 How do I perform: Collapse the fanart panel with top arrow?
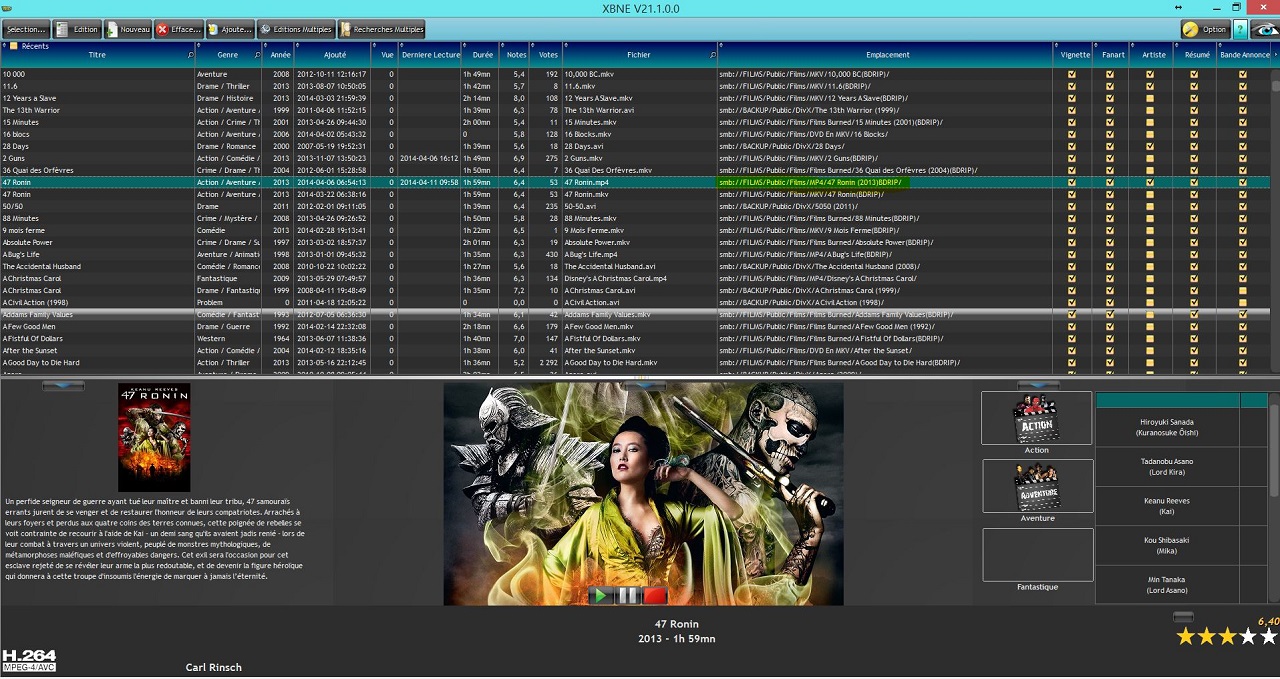(x=643, y=384)
